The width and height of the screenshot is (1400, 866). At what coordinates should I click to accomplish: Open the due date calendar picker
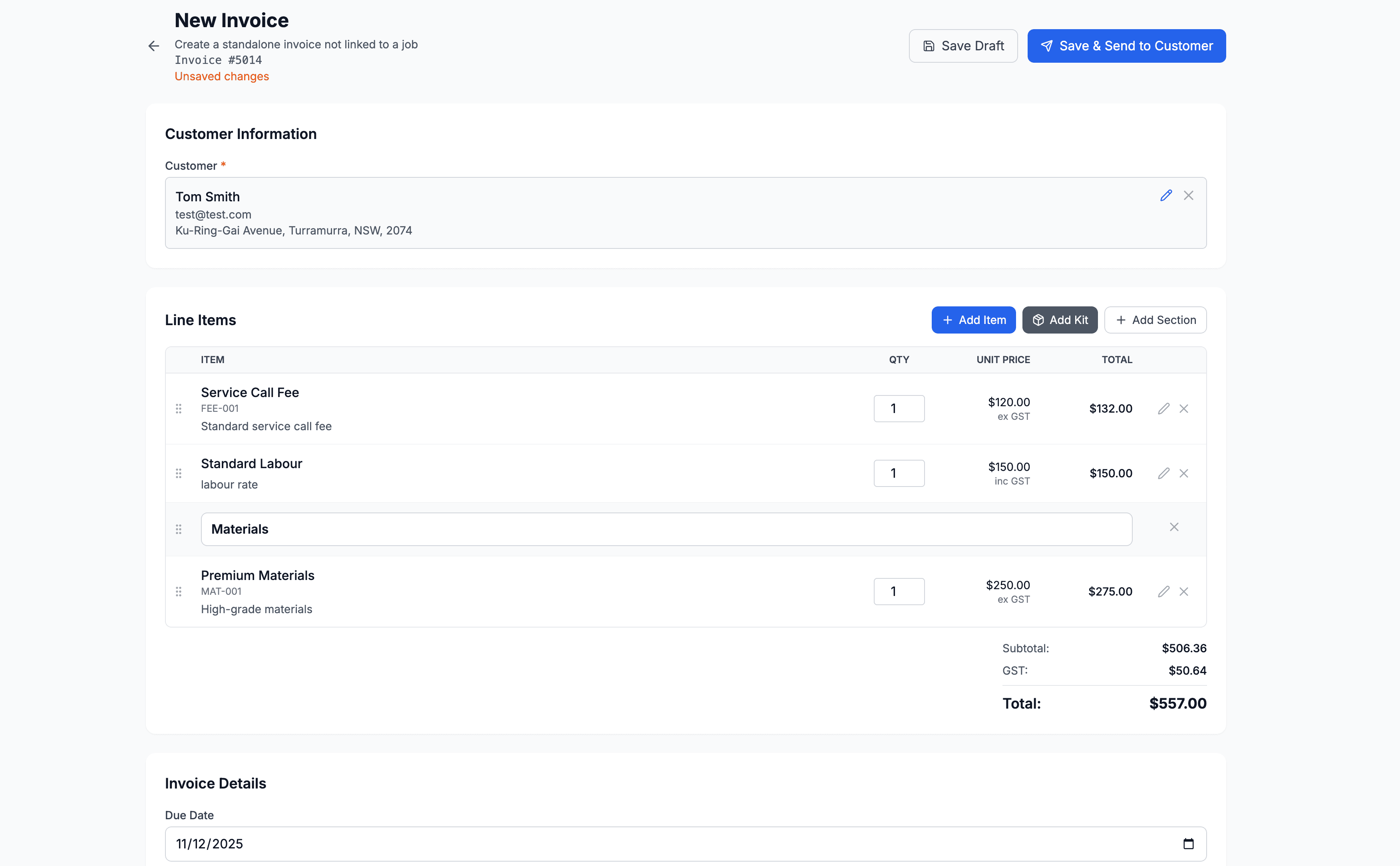click(x=1188, y=844)
